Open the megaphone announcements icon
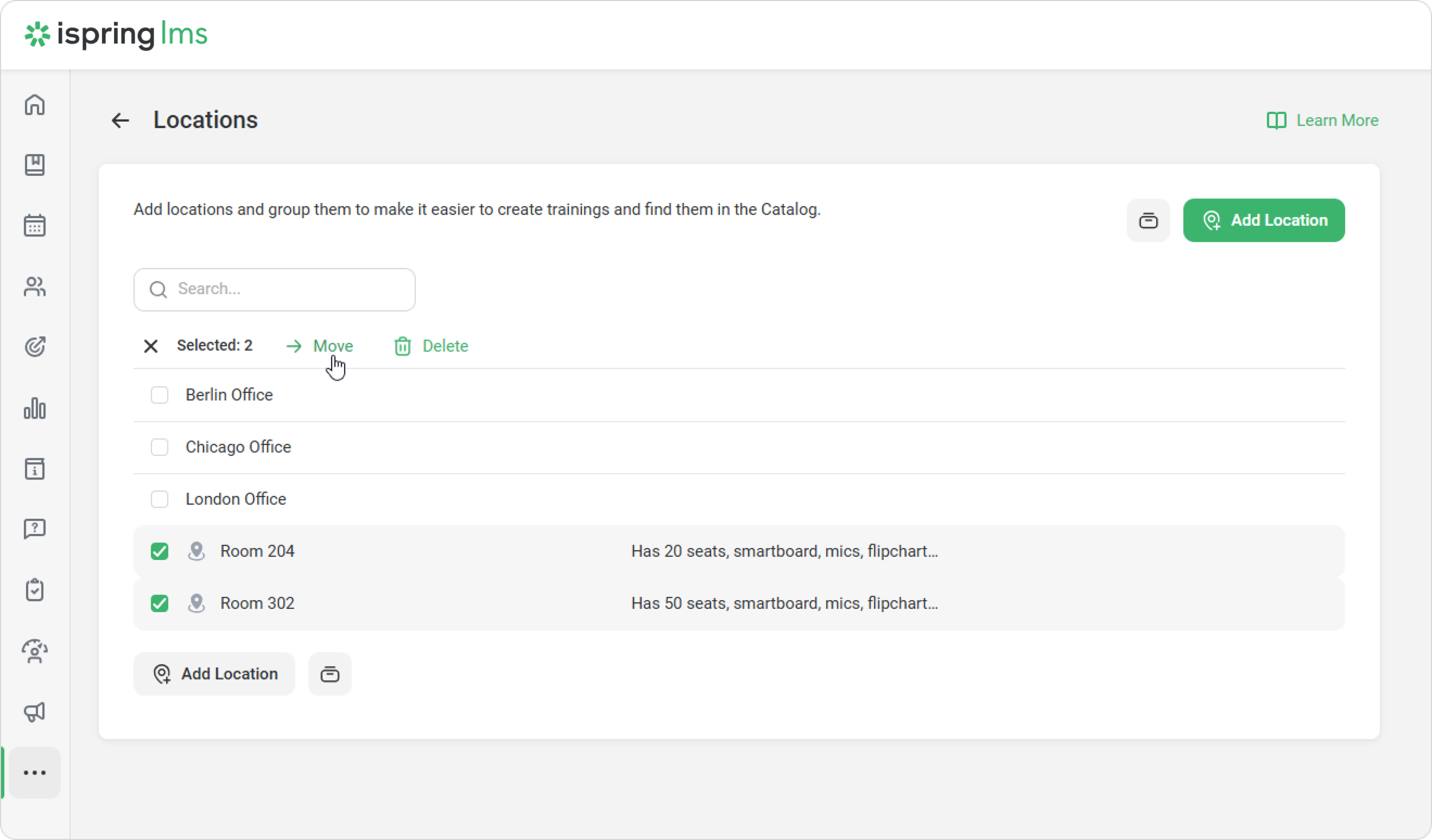The width and height of the screenshot is (1432, 840). click(35, 711)
